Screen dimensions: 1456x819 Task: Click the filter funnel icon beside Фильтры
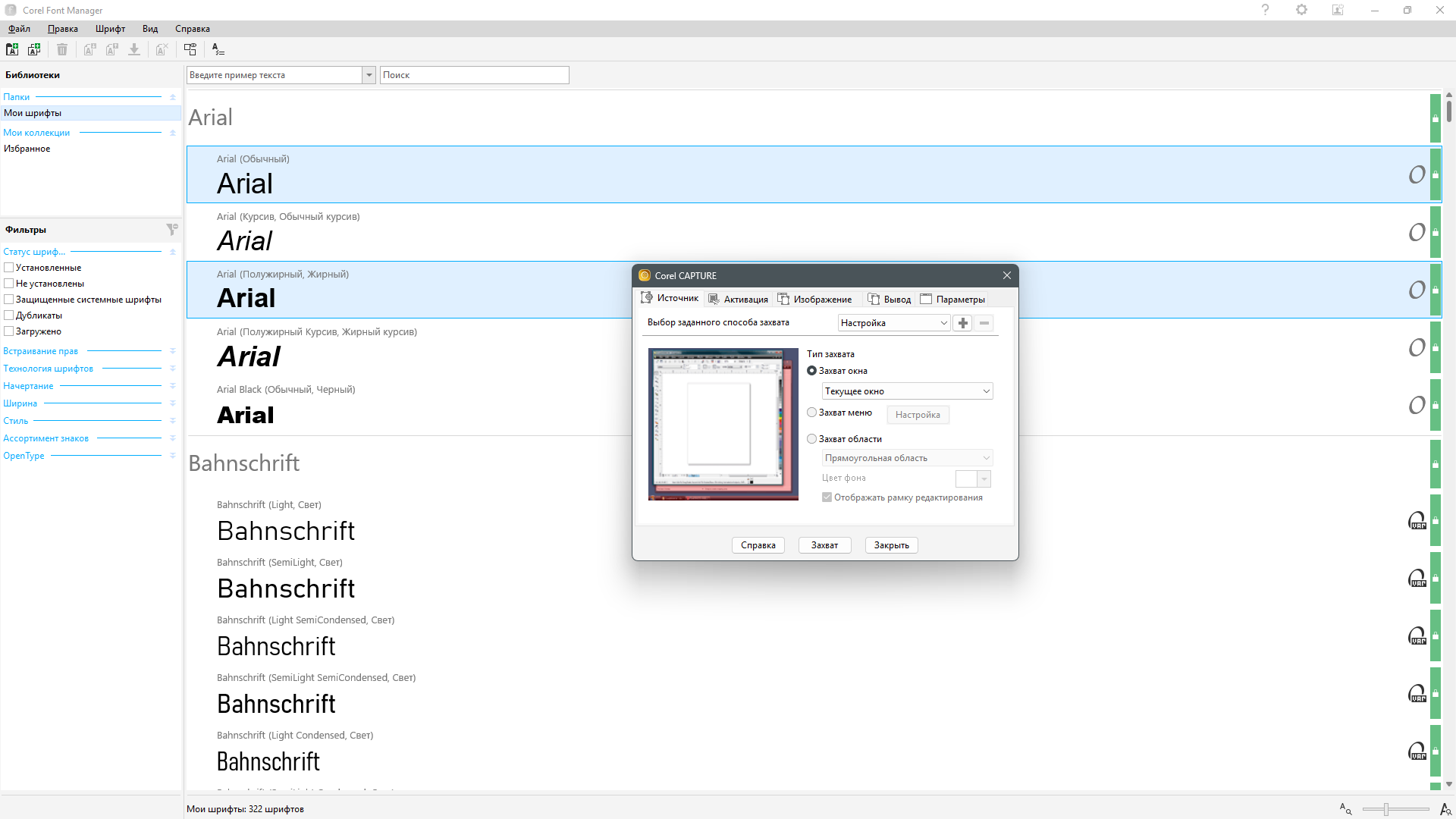click(172, 229)
